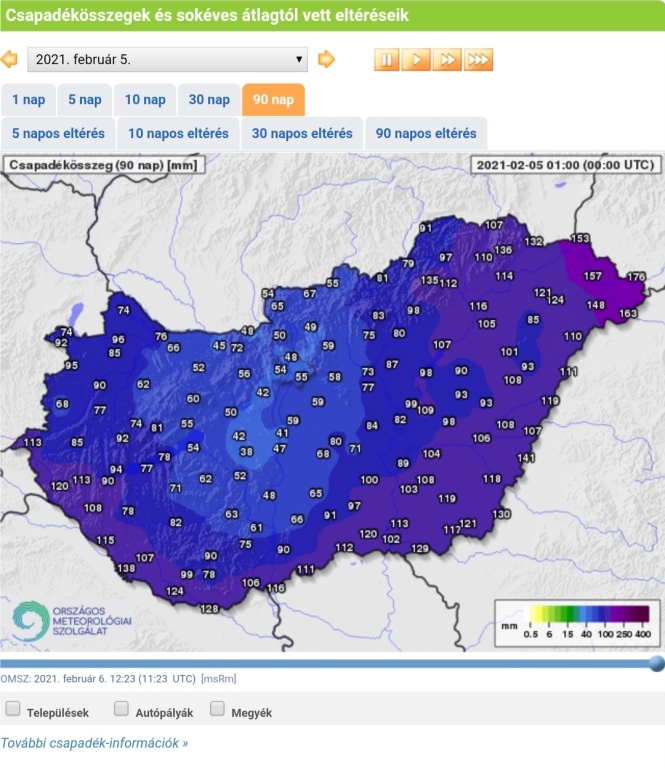Click the next date right arrow
Viewport: 665px width, 768px height.
(x=326, y=59)
